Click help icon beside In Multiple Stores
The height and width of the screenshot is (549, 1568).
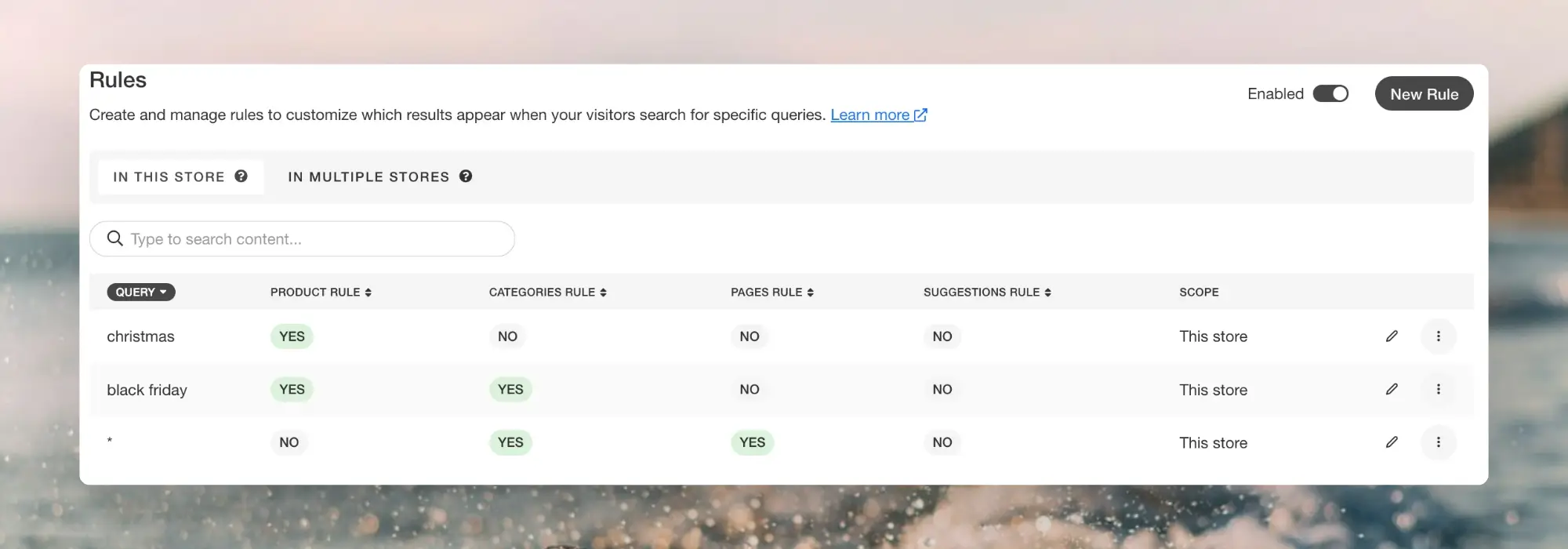[x=466, y=176]
